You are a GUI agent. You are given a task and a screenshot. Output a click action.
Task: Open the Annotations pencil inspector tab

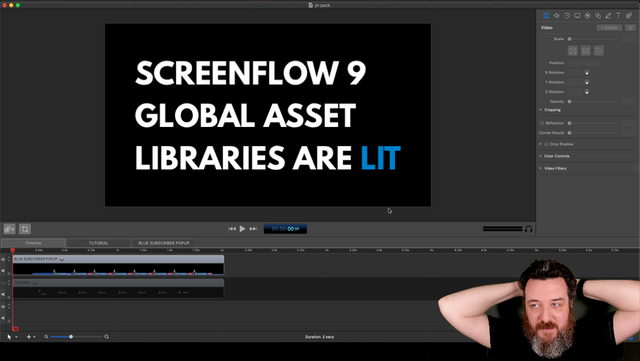pyautogui.click(x=608, y=16)
